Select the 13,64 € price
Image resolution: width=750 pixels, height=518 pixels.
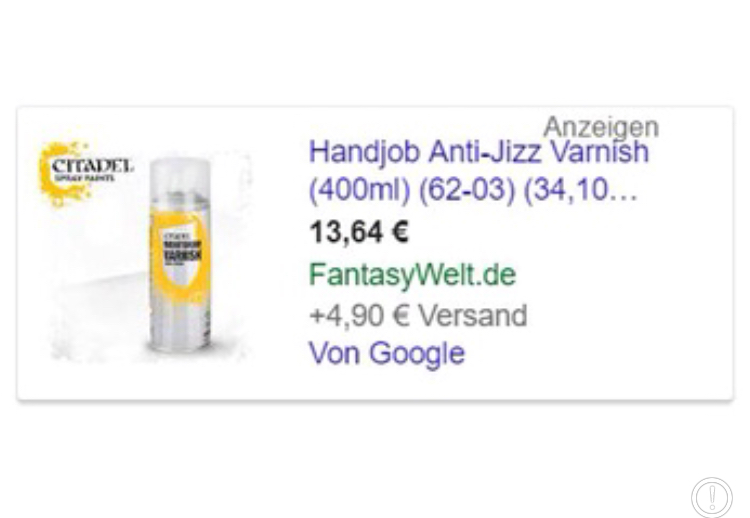coord(359,232)
